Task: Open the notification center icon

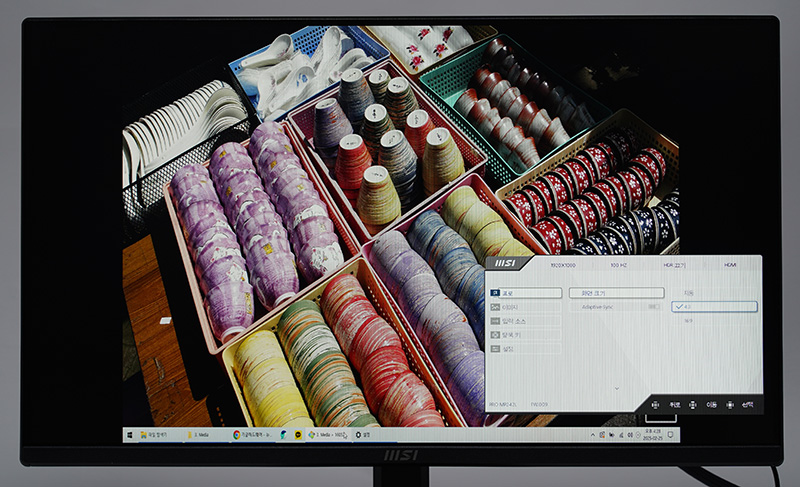Action: tap(670, 434)
